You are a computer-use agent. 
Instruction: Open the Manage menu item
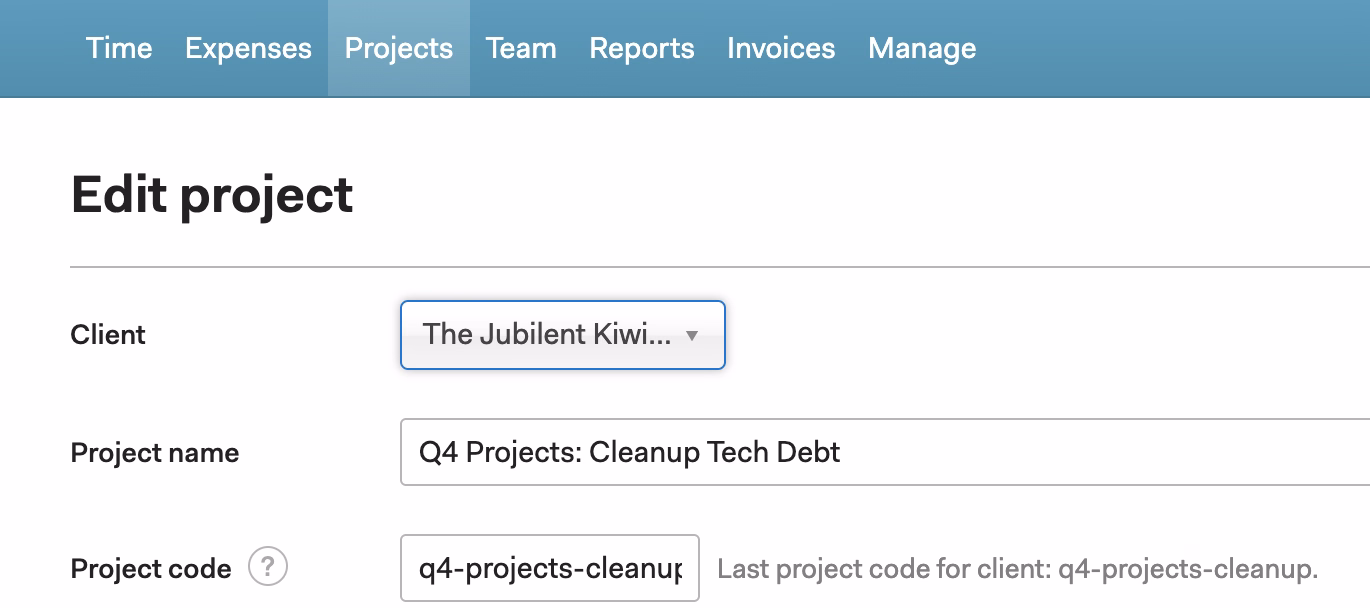922,48
